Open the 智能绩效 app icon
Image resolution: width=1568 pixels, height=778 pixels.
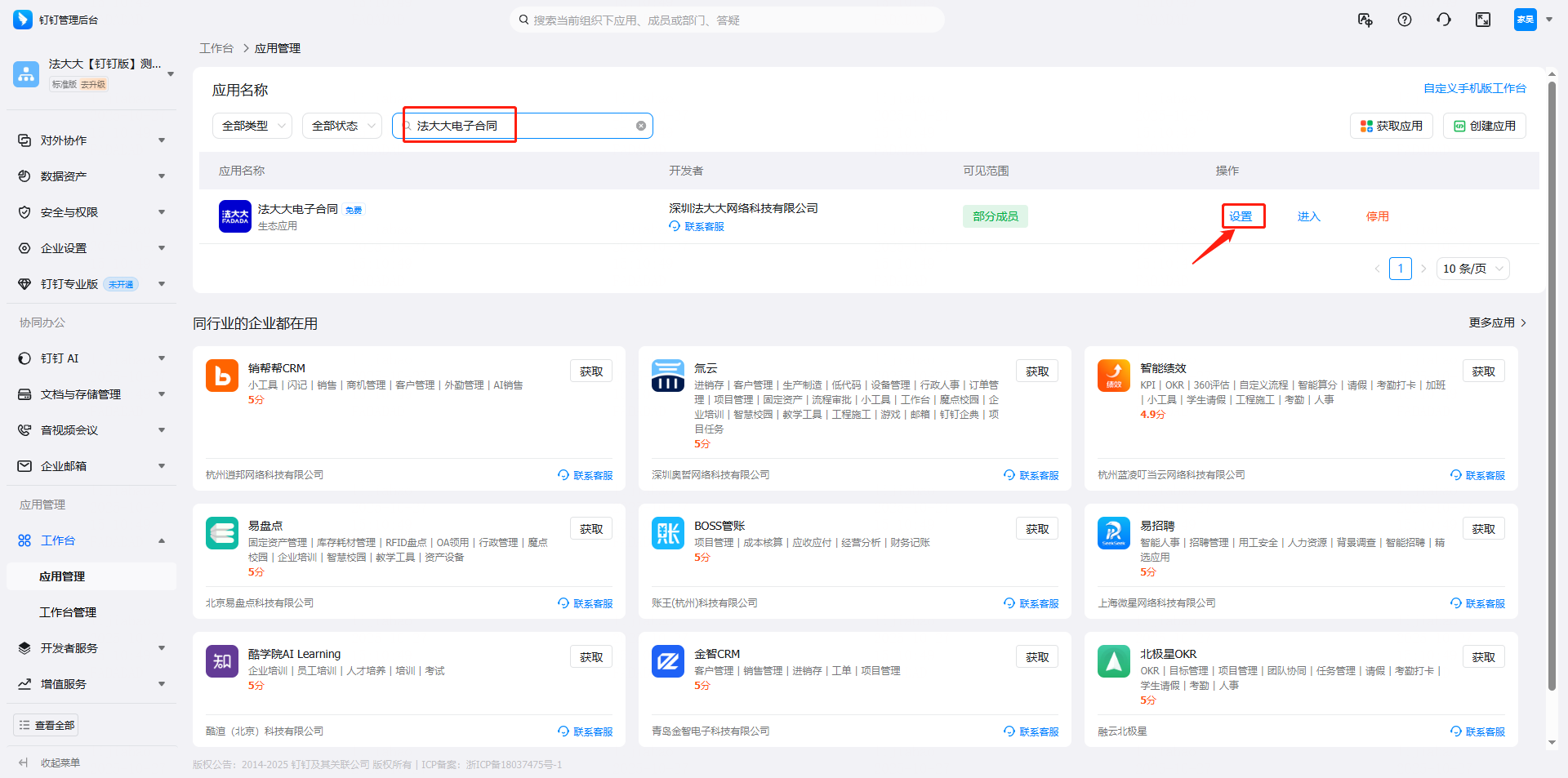1114,376
